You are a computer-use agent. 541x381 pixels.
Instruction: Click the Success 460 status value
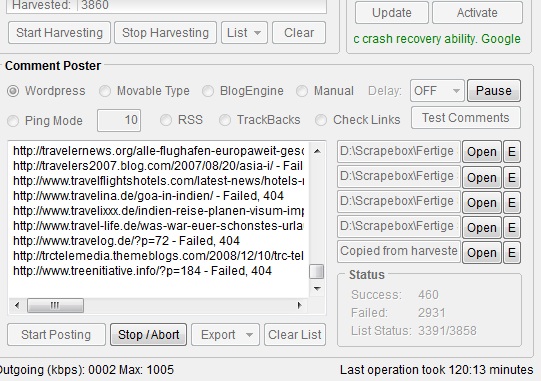pyautogui.click(x=428, y=295)
